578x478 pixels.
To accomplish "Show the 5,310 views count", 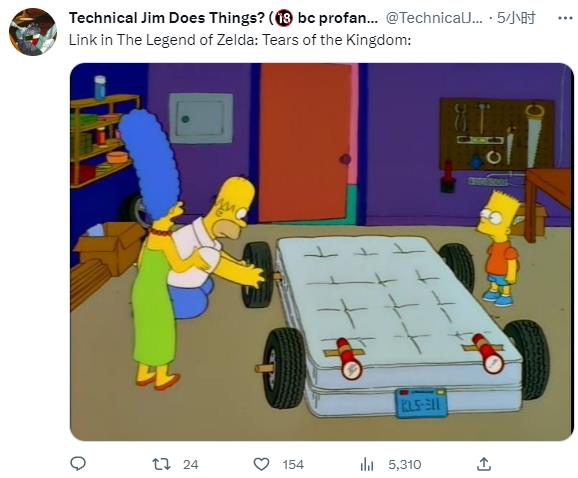I will (404, 464).
